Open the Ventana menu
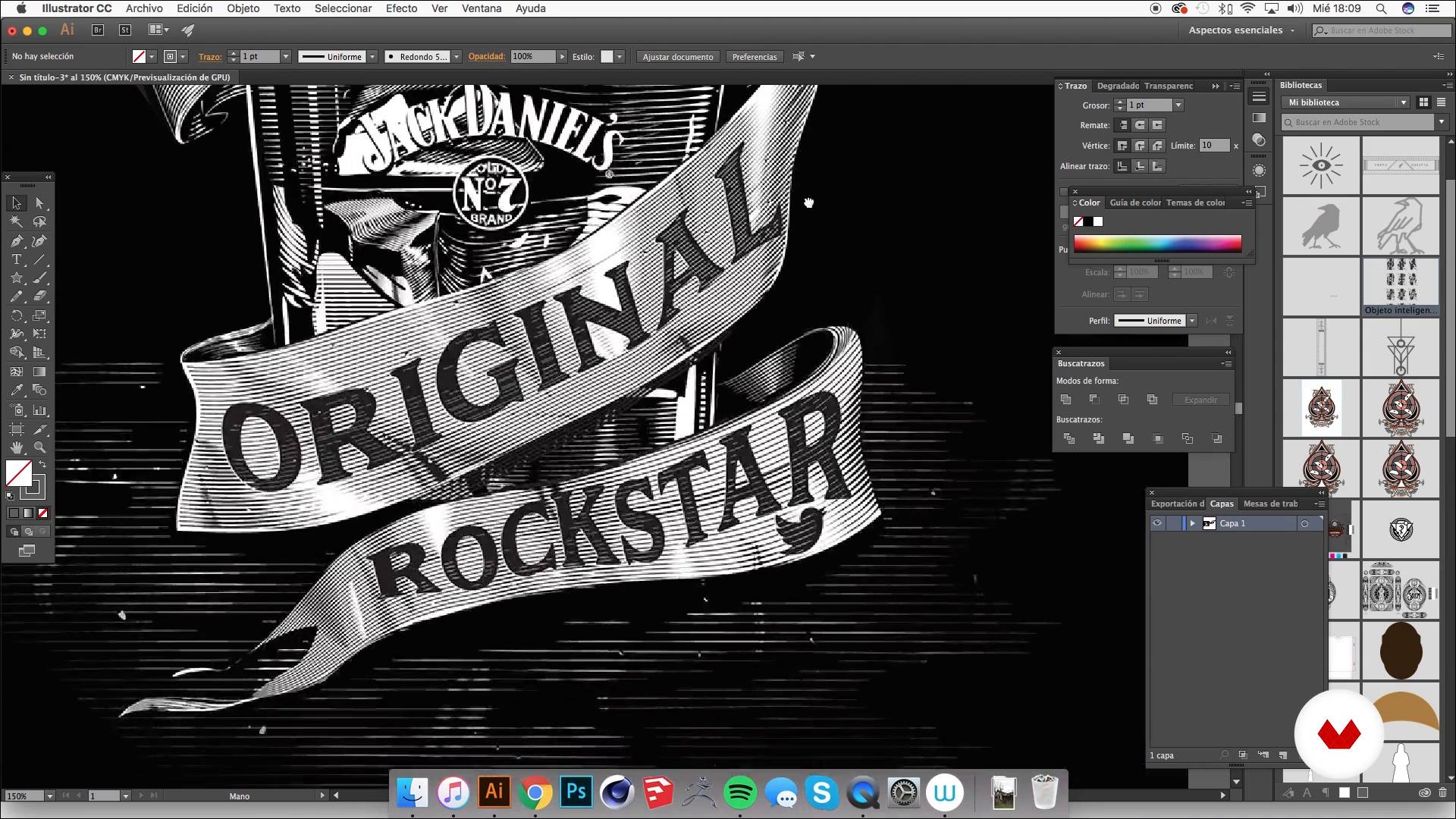This screenshot has height=819, width=1456. coord(482,8)
